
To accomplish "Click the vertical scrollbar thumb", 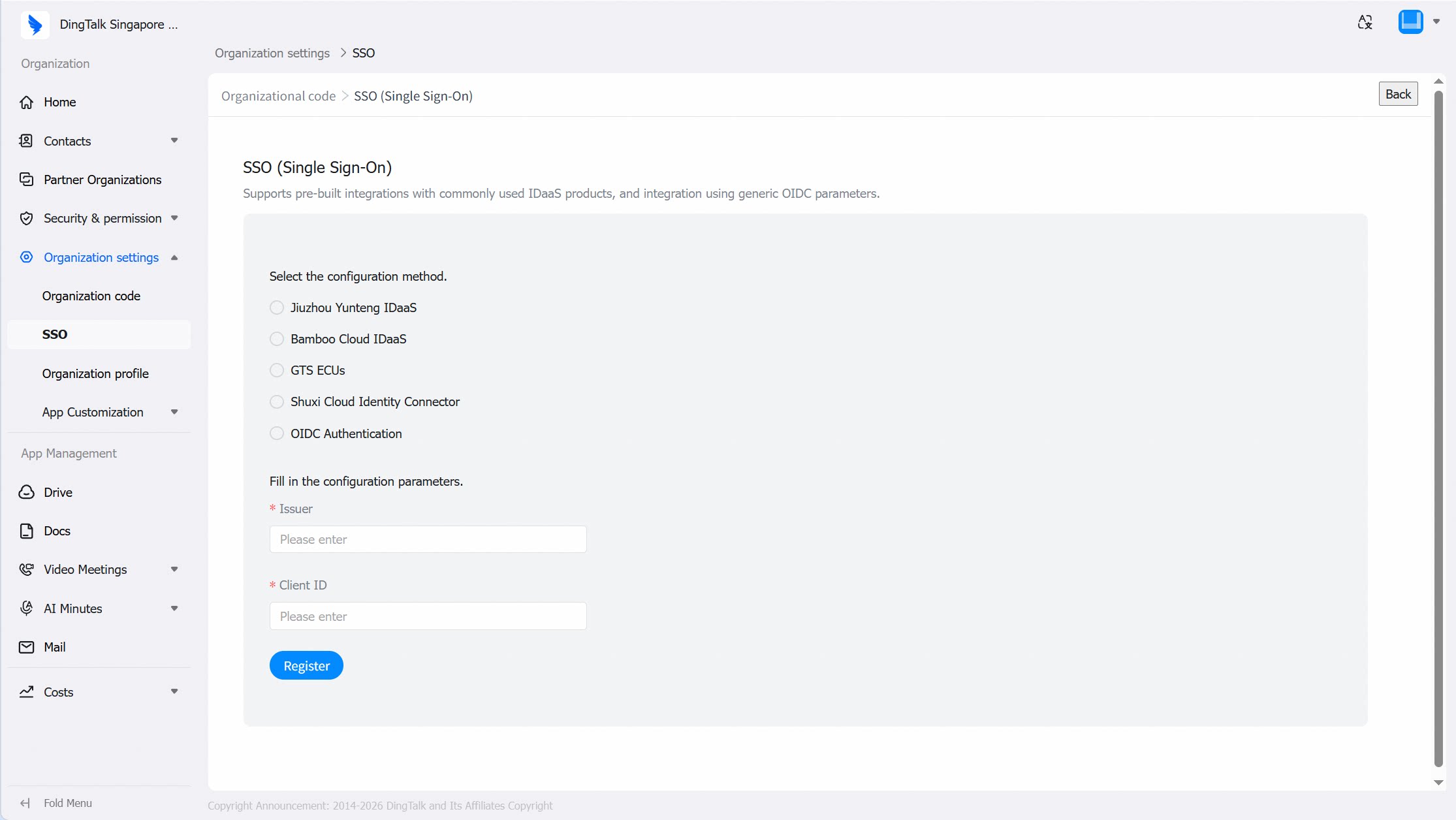I will [1438, 428].
